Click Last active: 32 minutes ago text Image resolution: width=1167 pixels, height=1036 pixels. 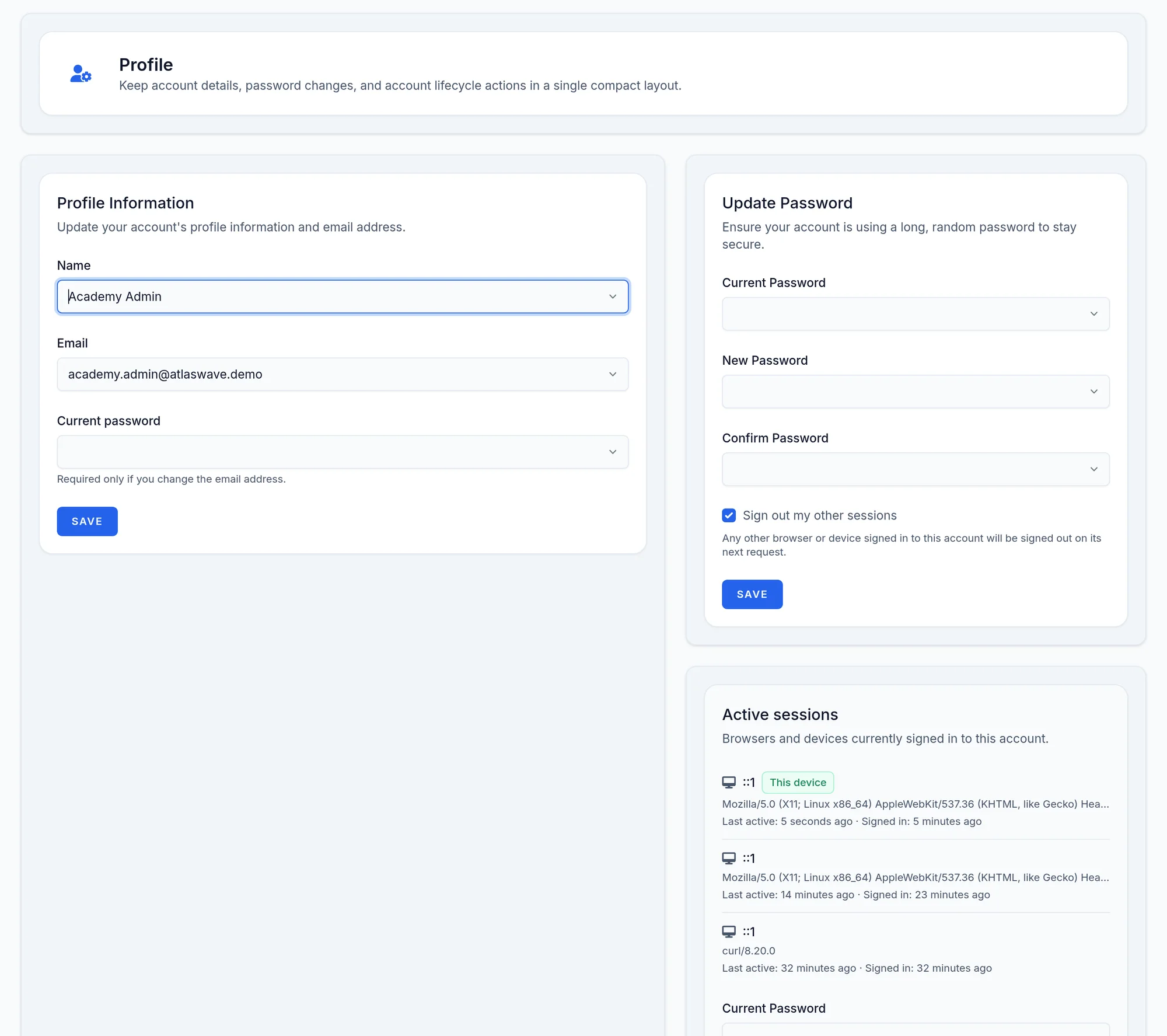[x=789, y=968]
